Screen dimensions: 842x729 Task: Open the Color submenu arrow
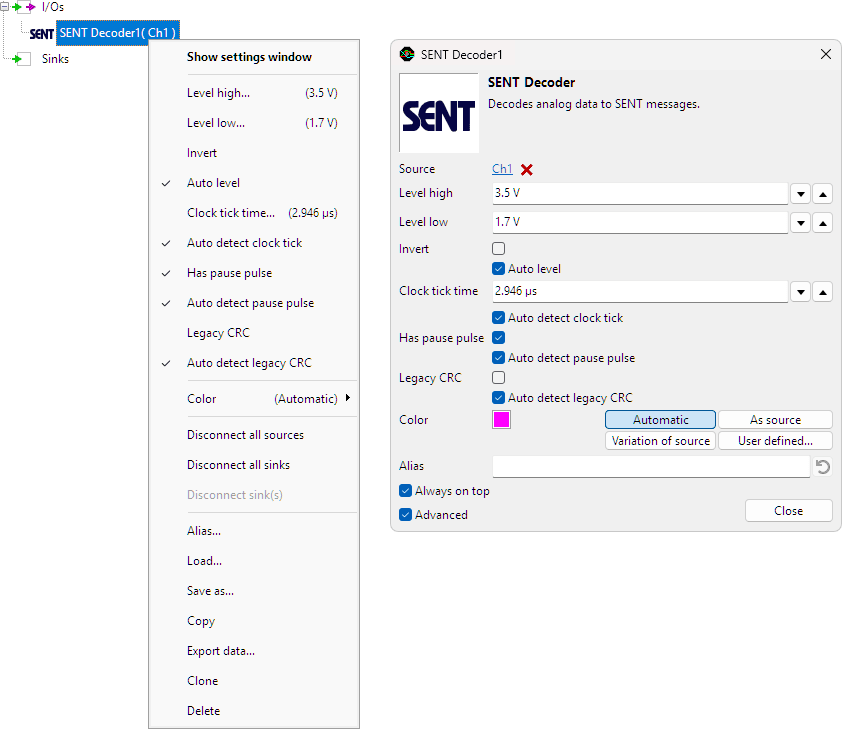point(348,398)
